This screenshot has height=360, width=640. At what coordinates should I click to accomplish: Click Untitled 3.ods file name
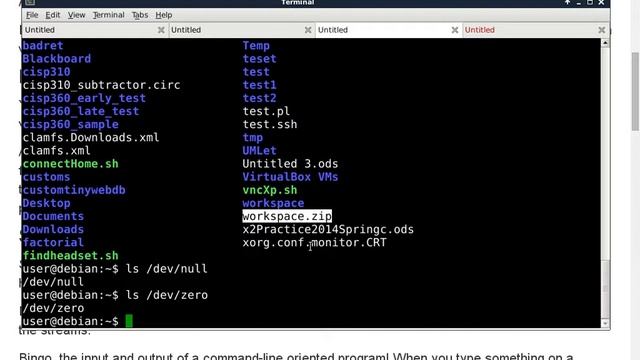pos(290,164)
